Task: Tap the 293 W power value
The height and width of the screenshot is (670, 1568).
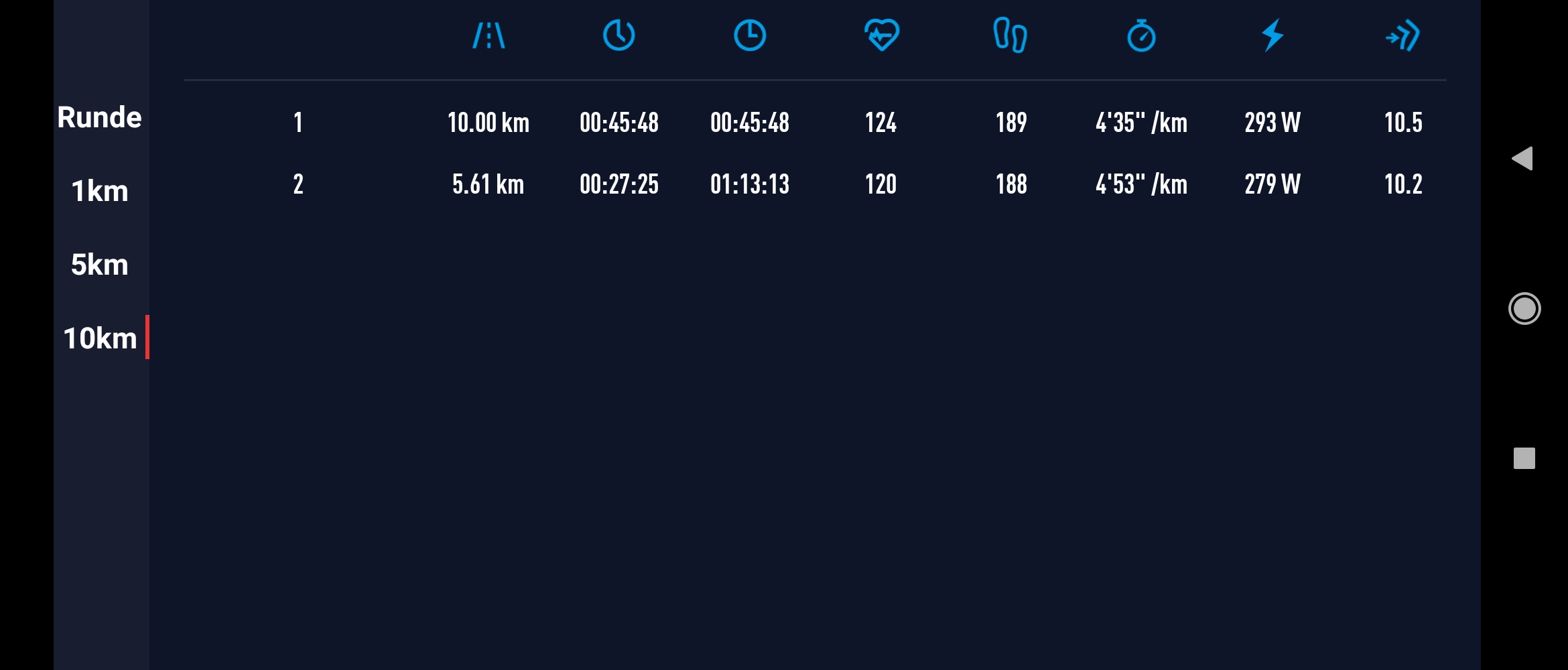Action: [x=1272, y=123]
